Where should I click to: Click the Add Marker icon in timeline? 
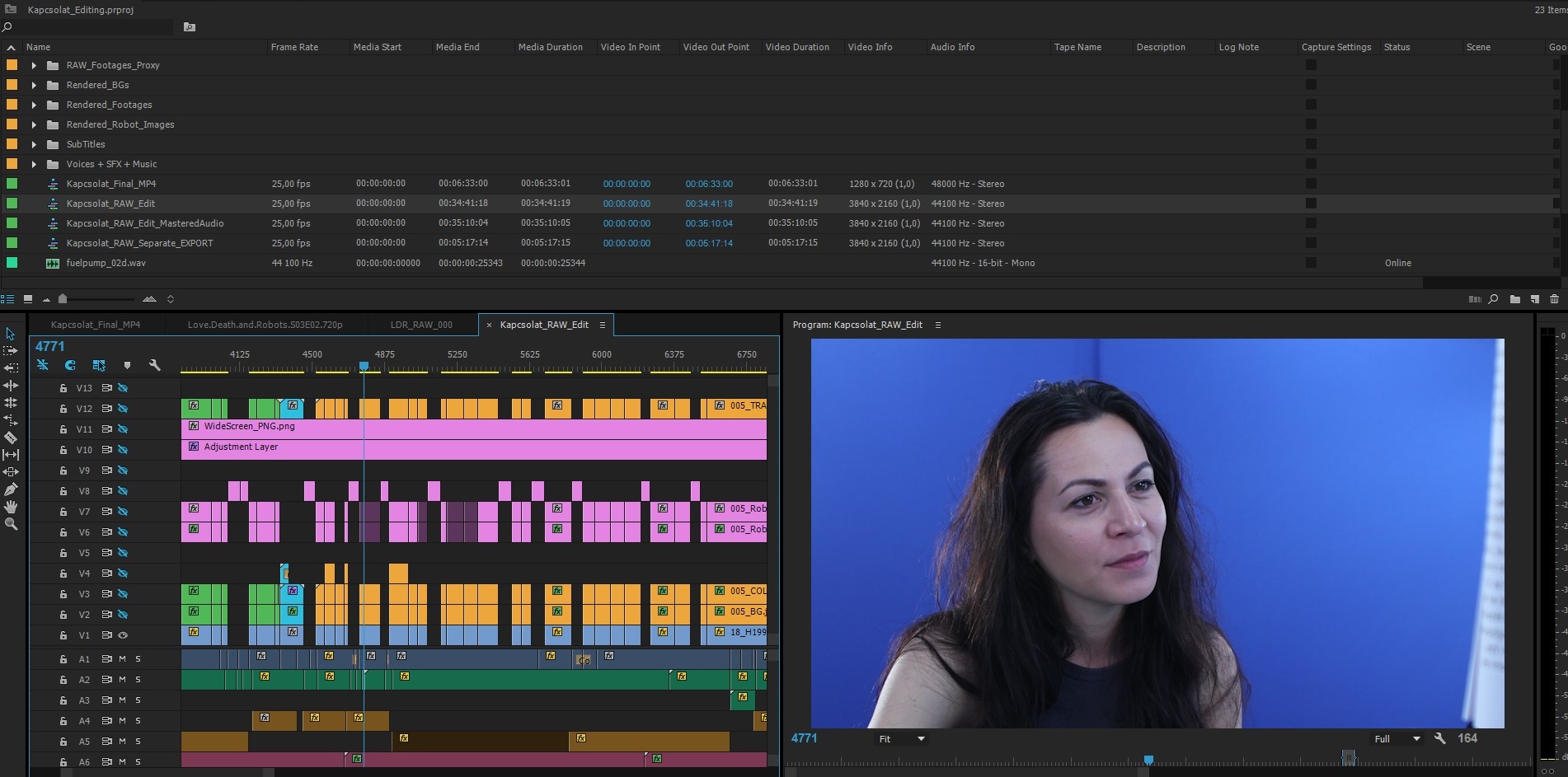point(127,365)
